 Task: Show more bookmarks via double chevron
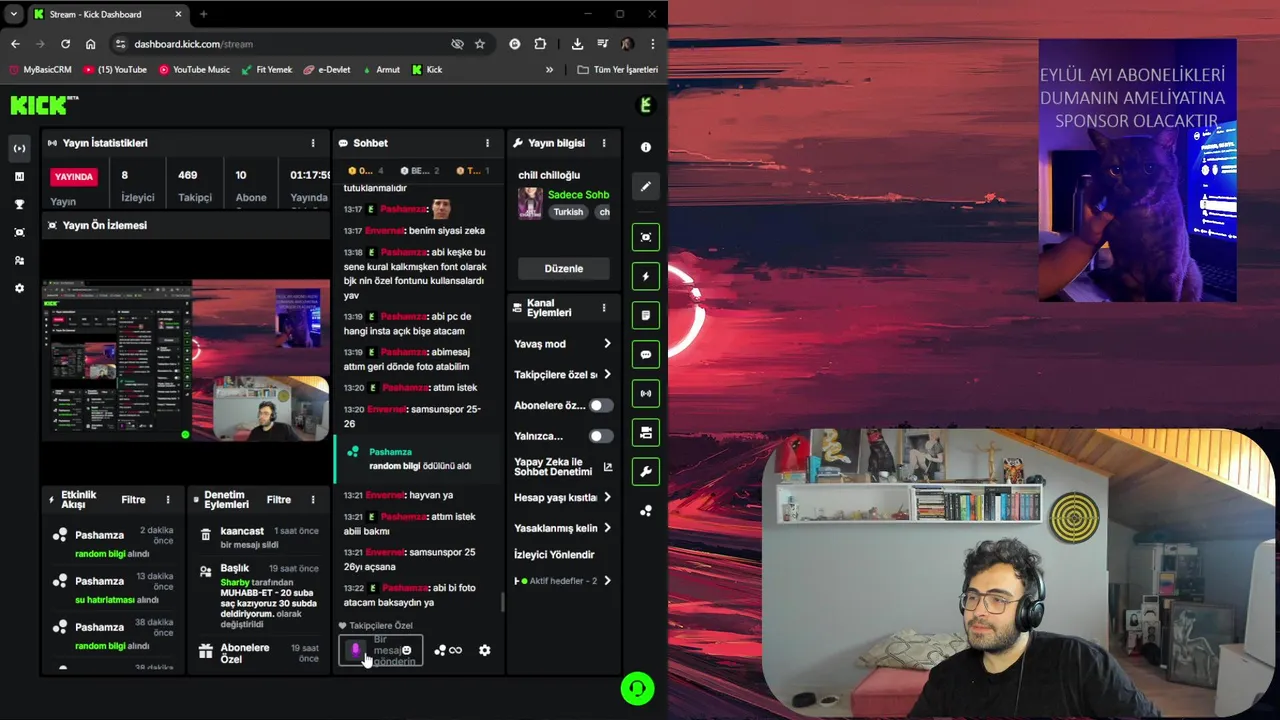point(549,70)
